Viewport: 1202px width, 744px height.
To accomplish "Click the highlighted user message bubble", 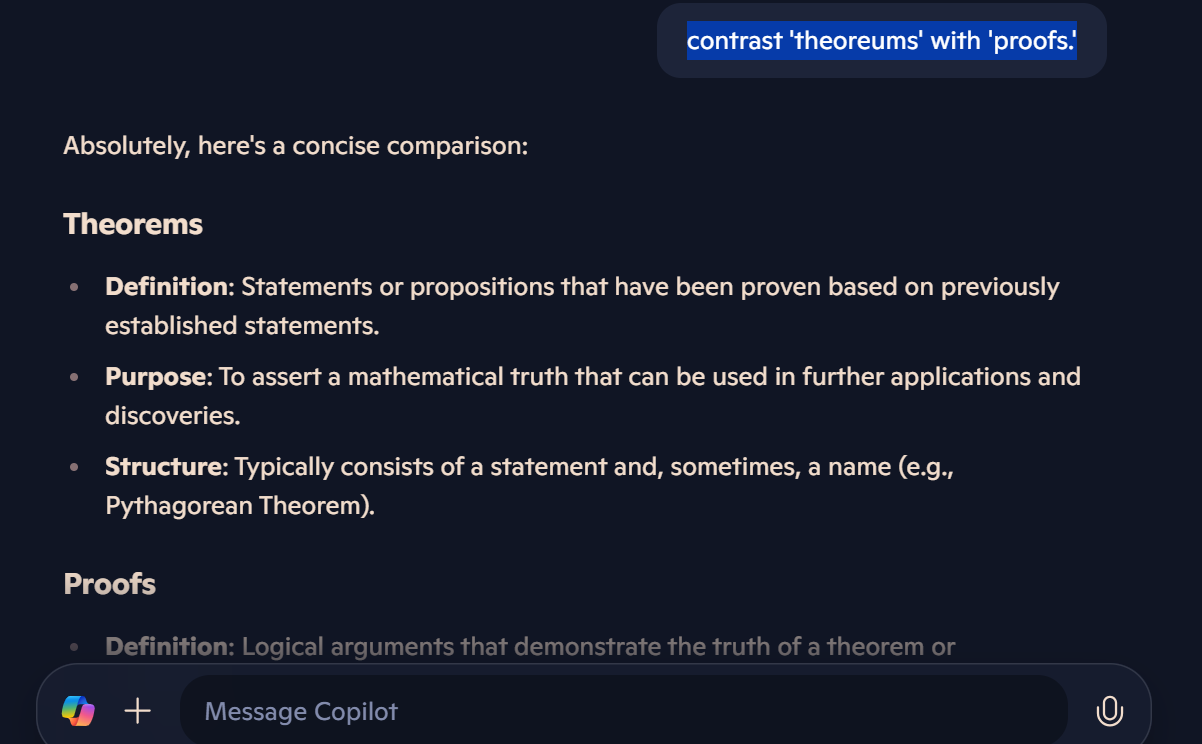I will [x=881, y=41].
